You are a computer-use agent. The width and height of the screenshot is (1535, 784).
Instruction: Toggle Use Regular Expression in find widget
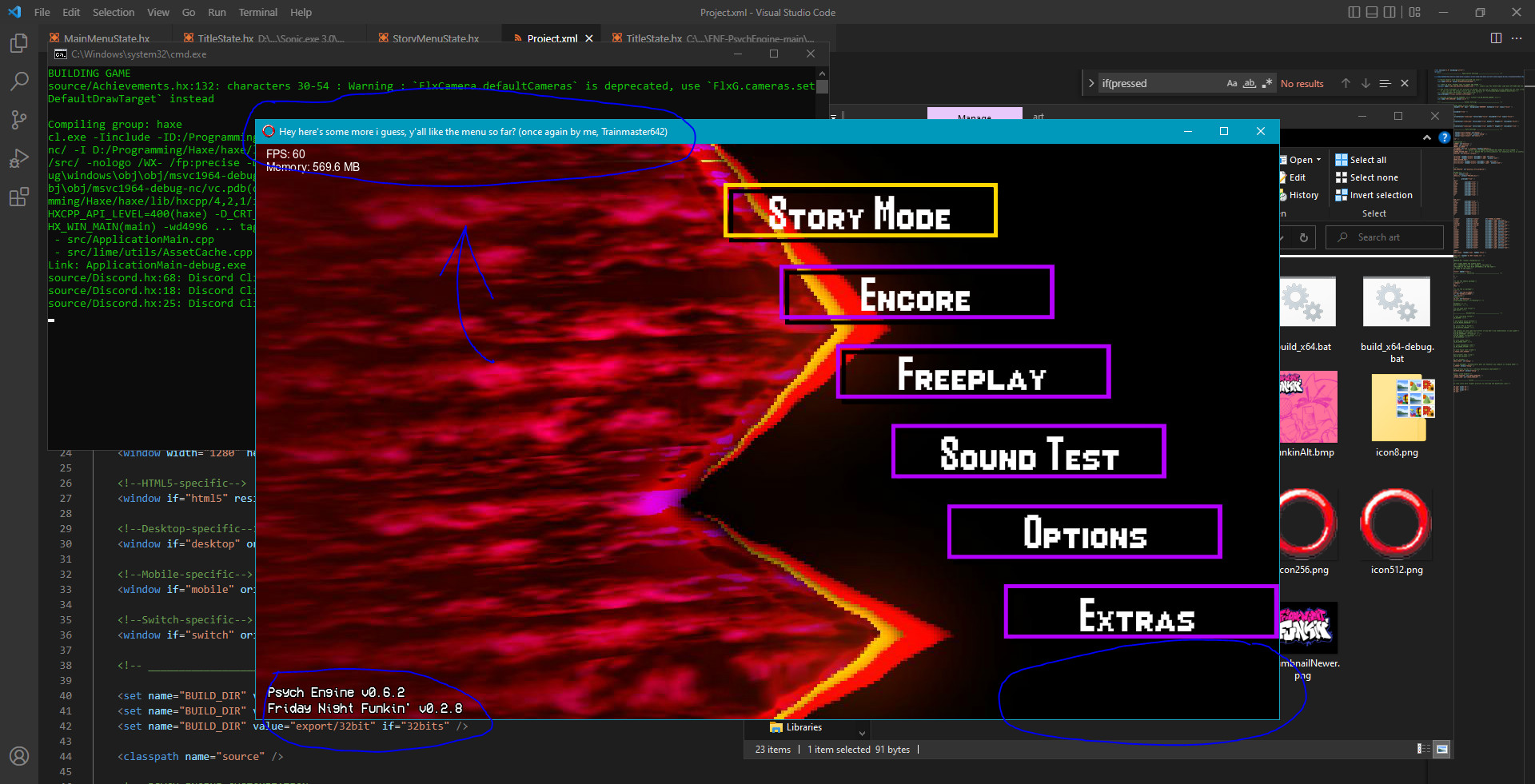(1267, 83)
